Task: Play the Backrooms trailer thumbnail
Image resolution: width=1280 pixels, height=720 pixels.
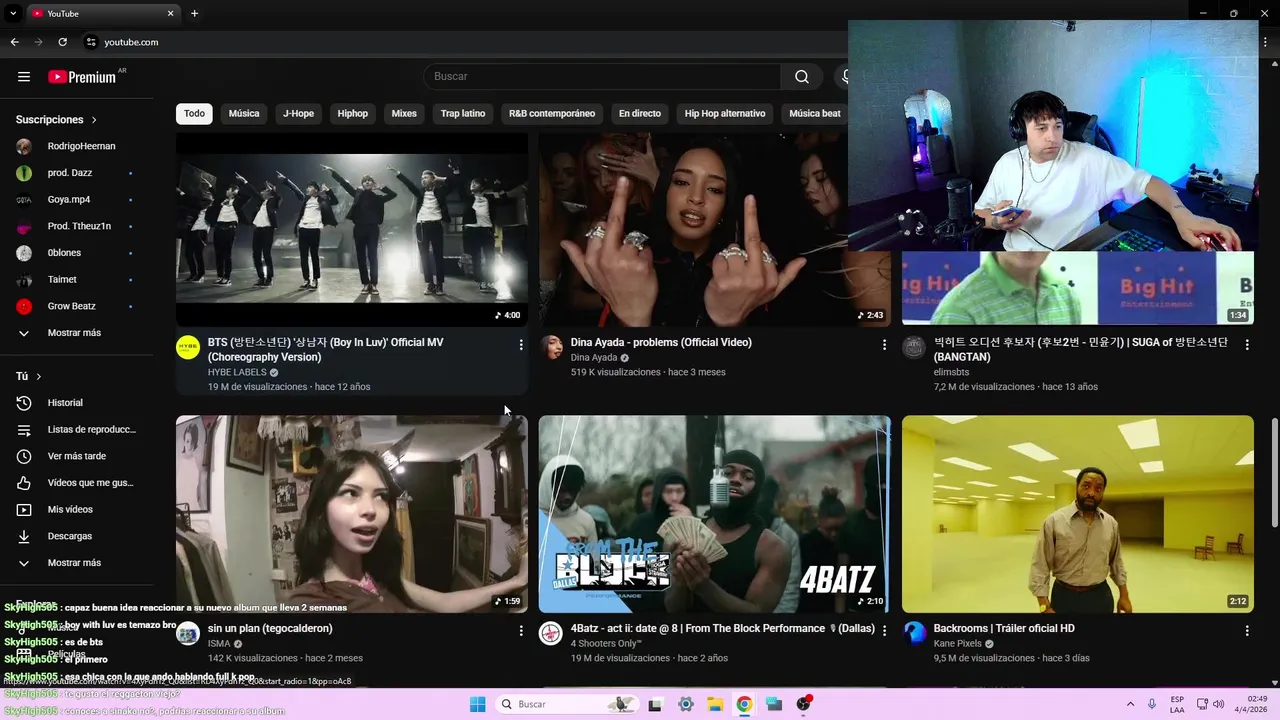Action: click(x=1077, y=514)
